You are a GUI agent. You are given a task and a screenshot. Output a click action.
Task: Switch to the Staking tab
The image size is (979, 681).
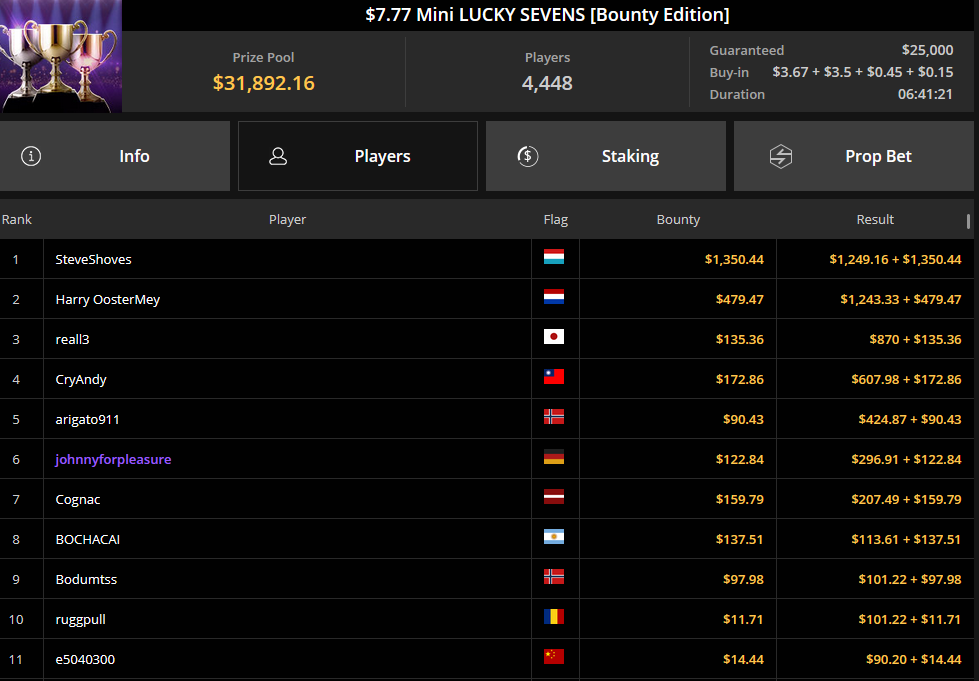606,156
